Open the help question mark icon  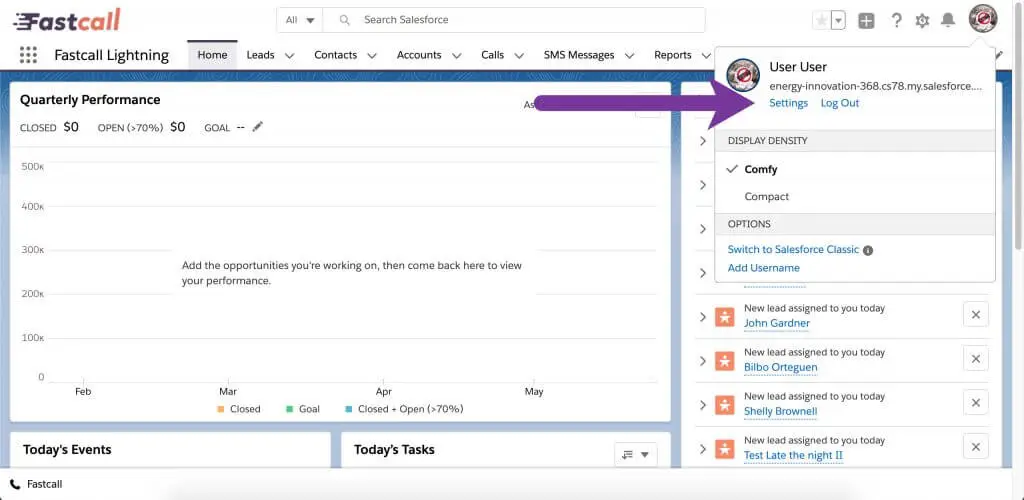[x=897, y=20]
